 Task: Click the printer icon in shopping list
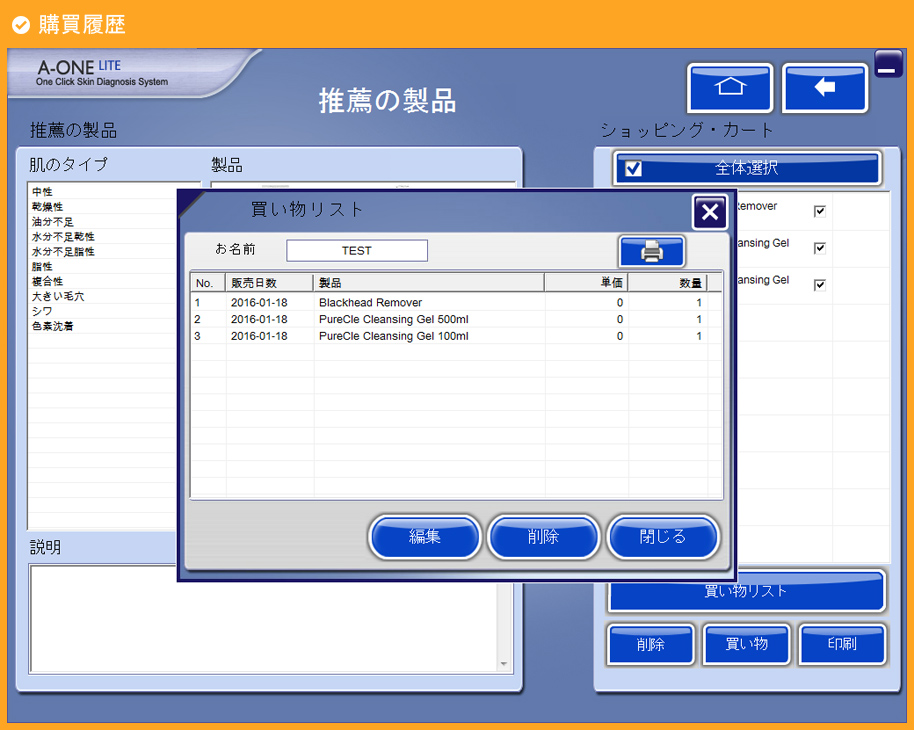(651, 252)
